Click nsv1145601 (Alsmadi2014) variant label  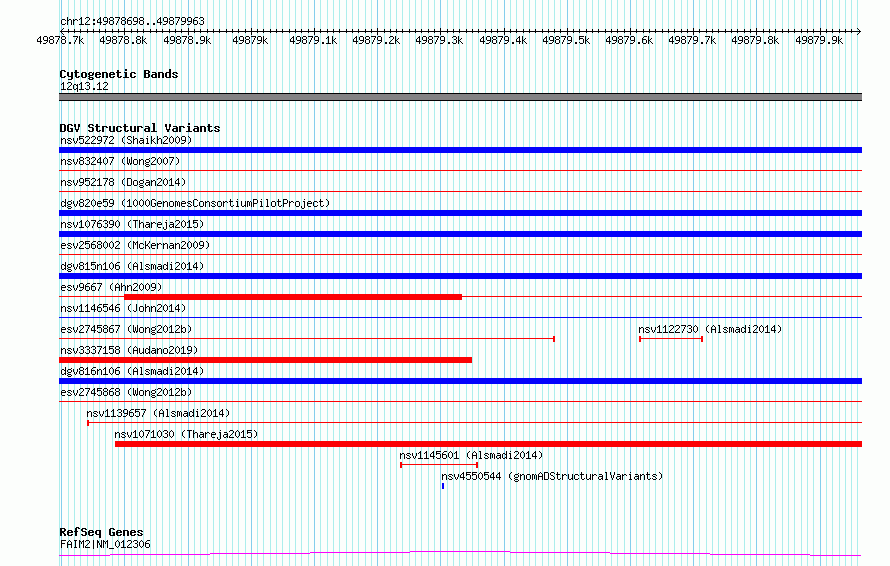pyautogui.click(x=471, y=455)
